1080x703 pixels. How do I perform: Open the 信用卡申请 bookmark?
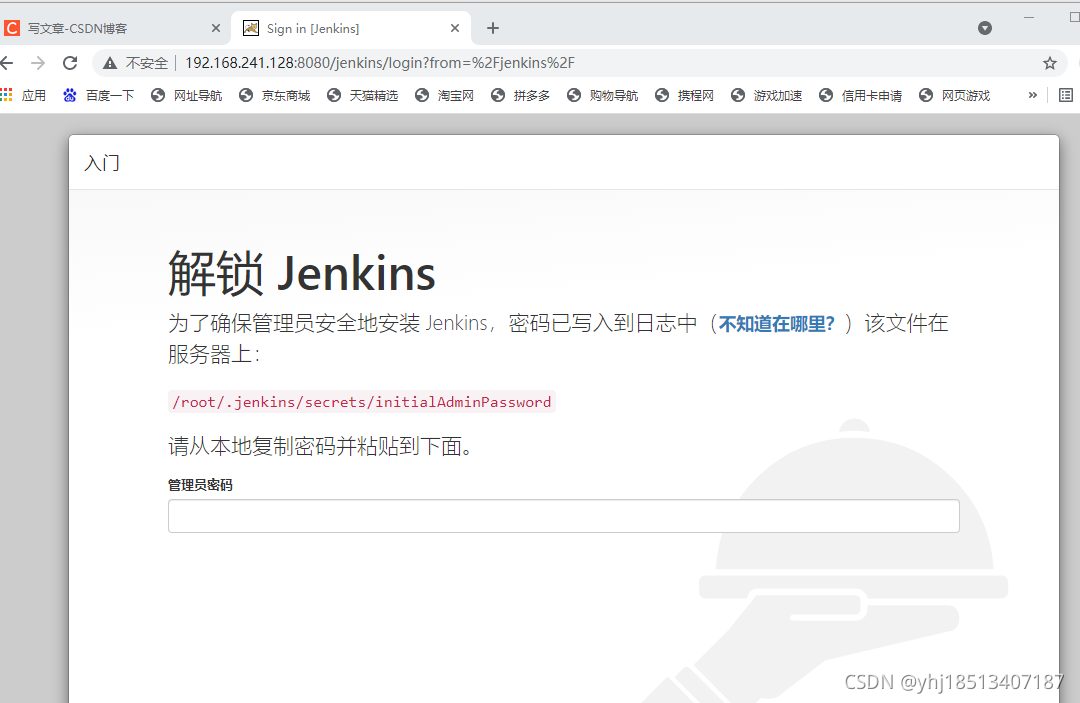[861, 96]
